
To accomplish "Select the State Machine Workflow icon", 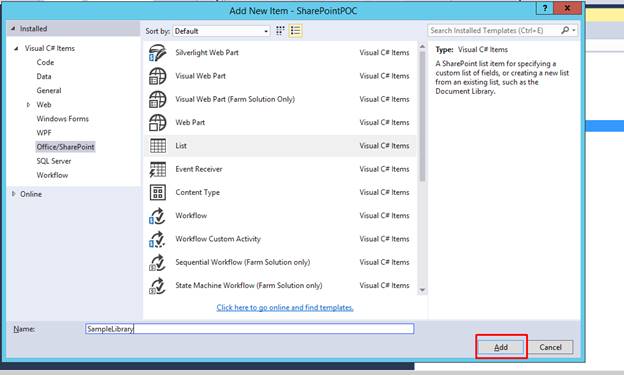I will (x=158, y=285).
